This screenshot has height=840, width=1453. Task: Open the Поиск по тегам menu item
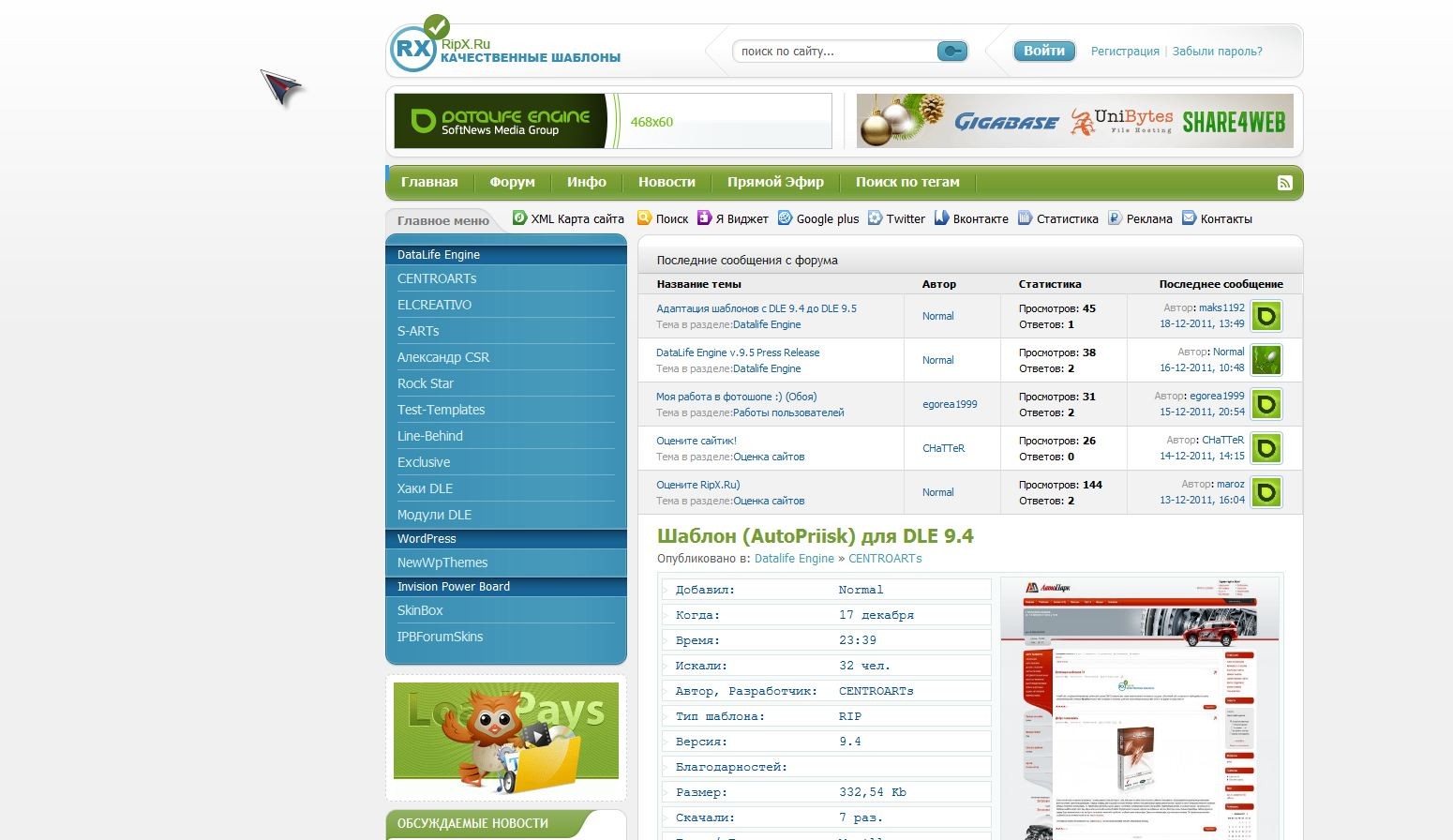pos(907,182)
